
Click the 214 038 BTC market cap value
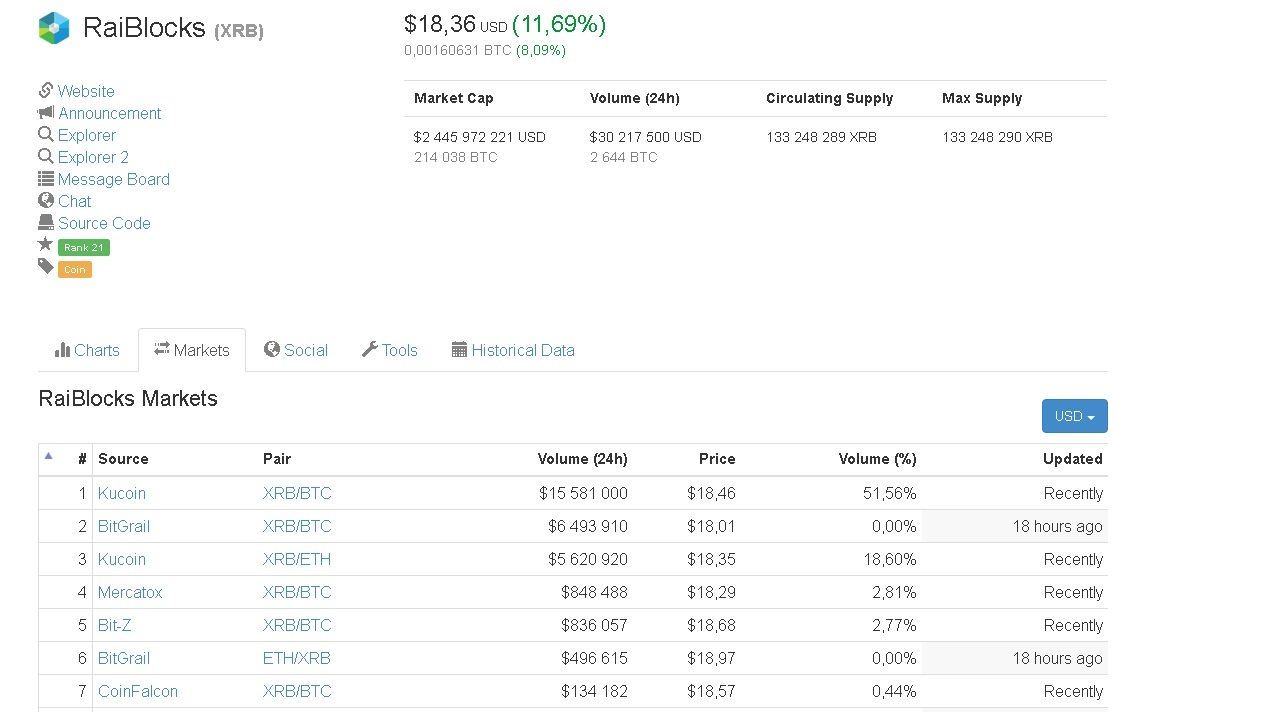[x=455, y=157]
